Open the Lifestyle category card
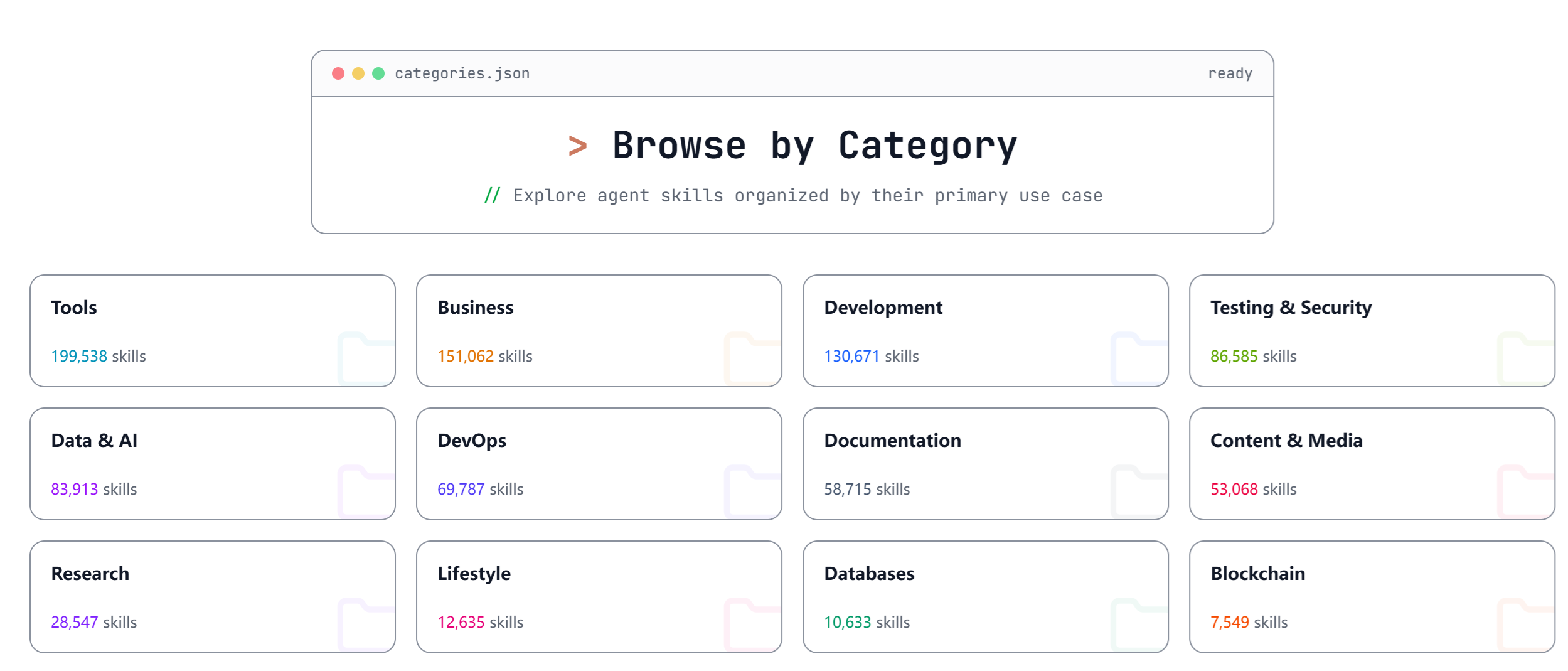 point(599,597)
